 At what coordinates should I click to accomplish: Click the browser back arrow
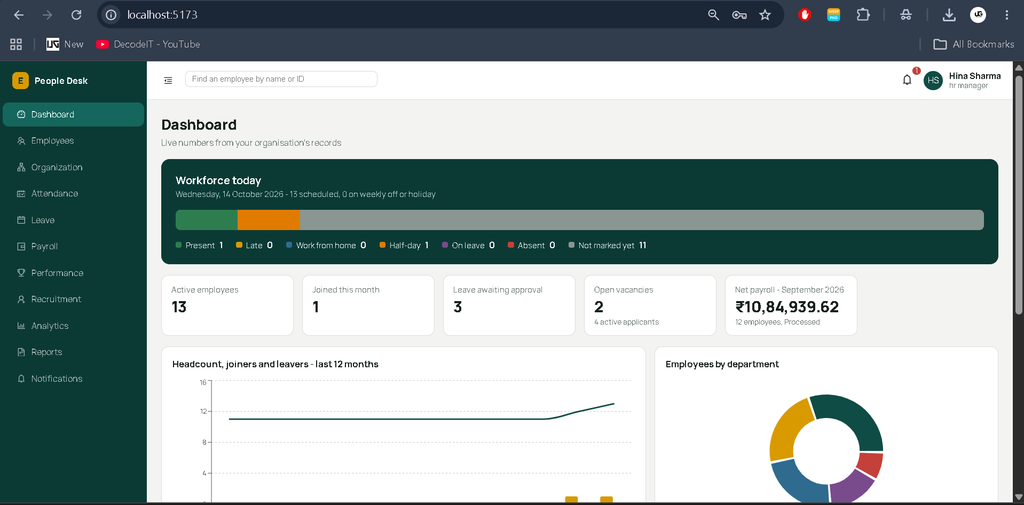[18, 15]
